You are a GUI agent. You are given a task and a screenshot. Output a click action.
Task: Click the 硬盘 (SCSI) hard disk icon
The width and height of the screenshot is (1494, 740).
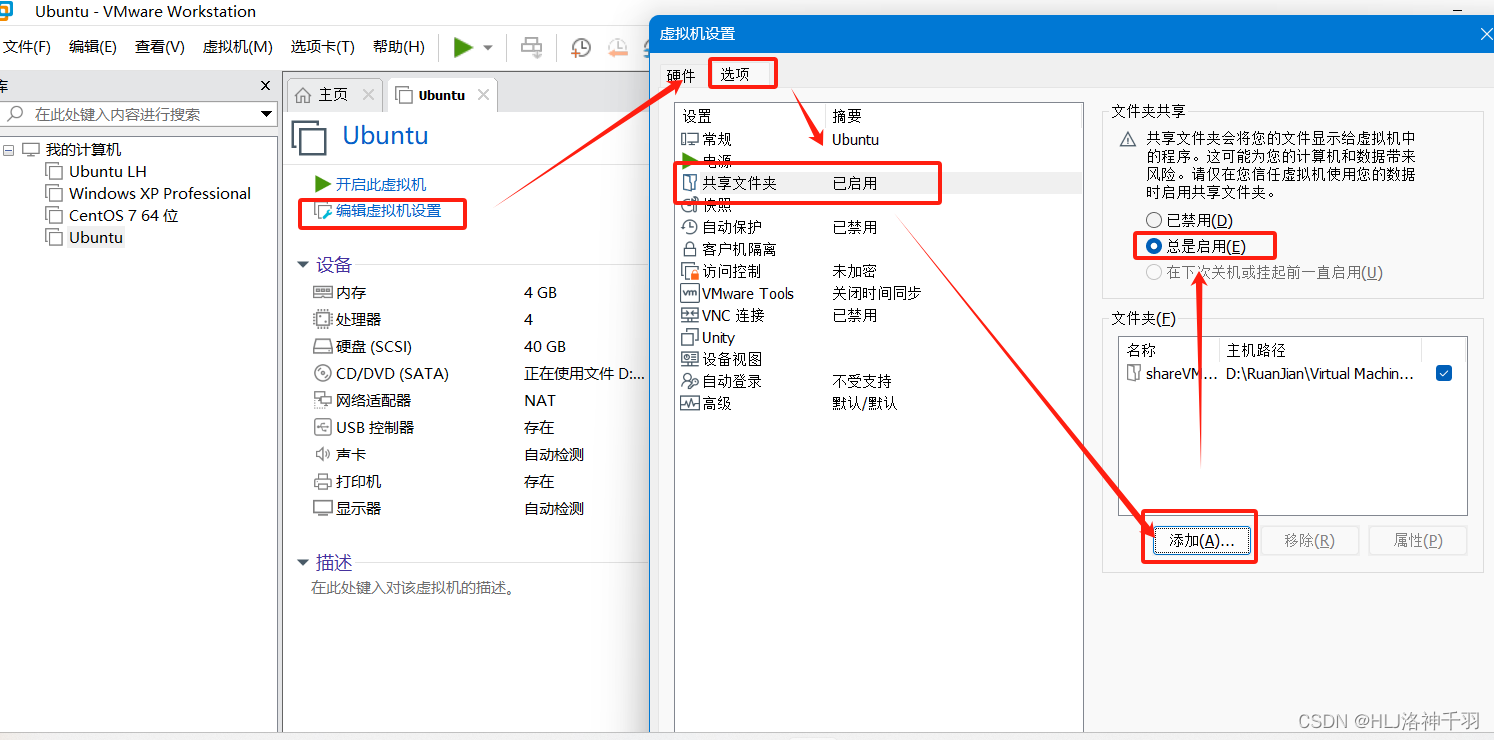click(322, 347)
